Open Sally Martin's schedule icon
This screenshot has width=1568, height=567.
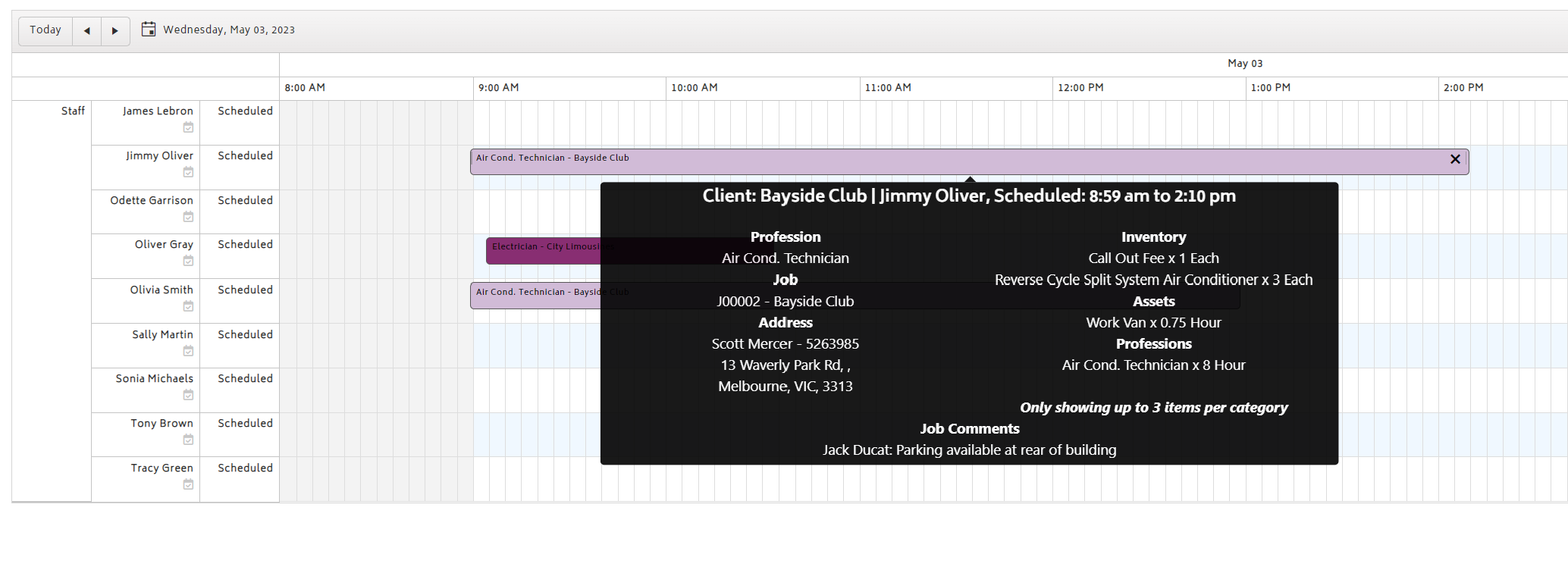coord(188,351)
